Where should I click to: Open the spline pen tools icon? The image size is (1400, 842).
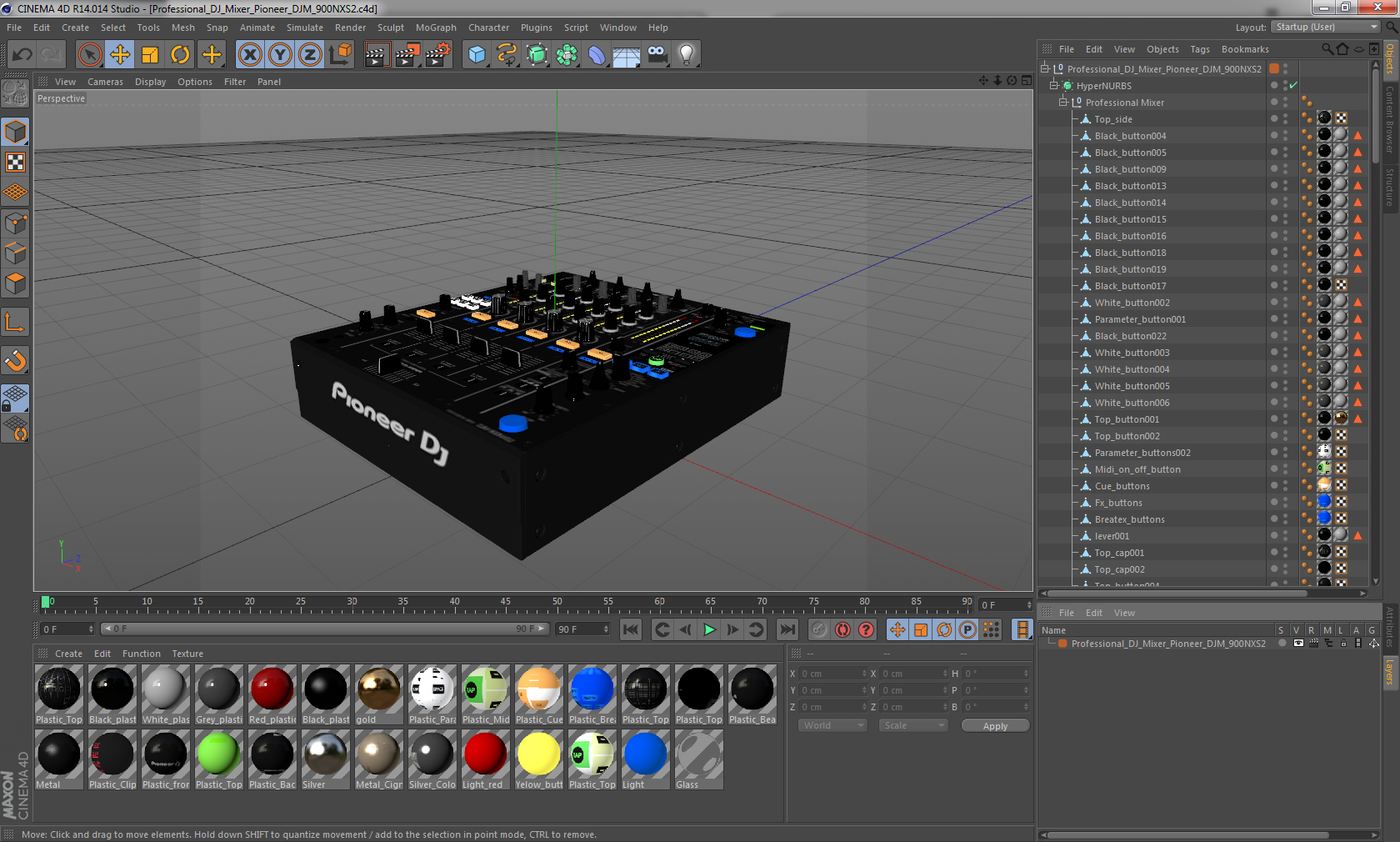507,55
